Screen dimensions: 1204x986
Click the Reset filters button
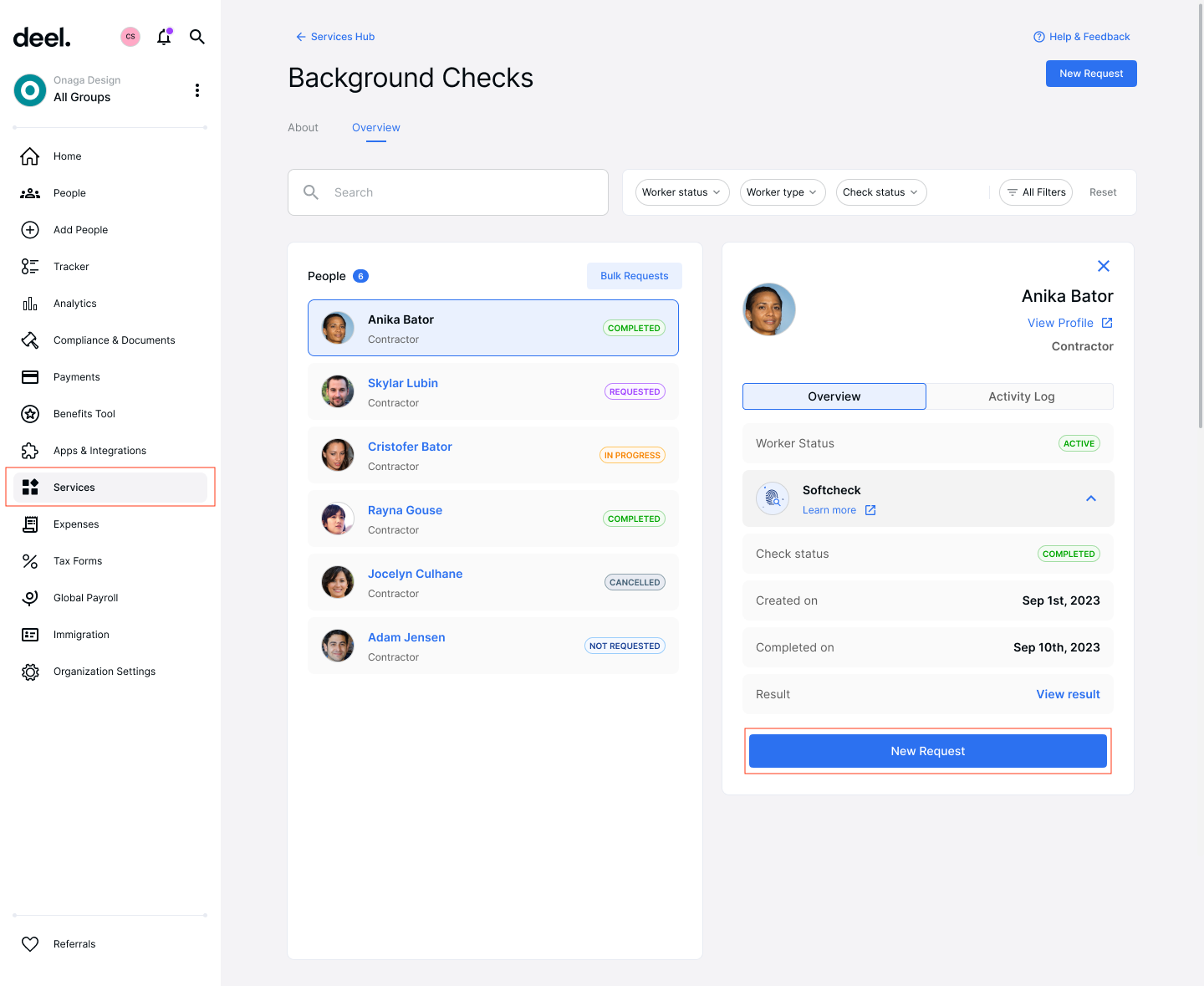(1103, 192)
